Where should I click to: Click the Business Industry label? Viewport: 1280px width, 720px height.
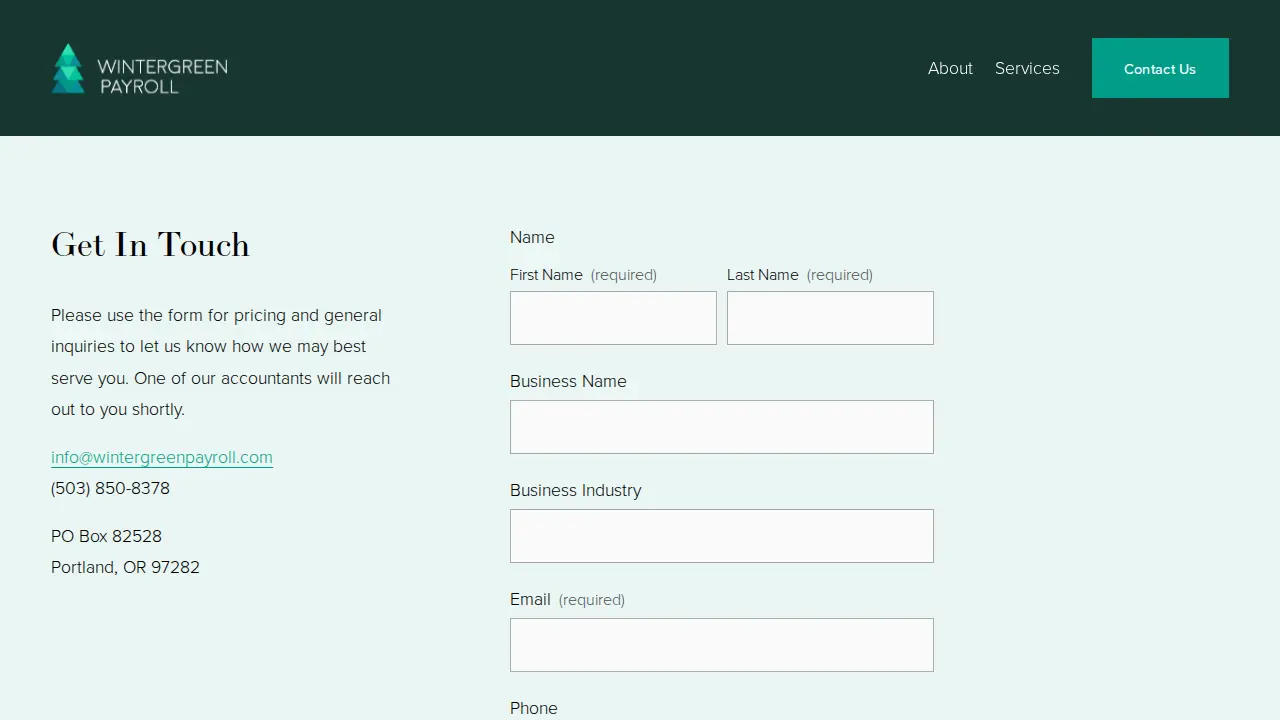click(x=576, y=490)
